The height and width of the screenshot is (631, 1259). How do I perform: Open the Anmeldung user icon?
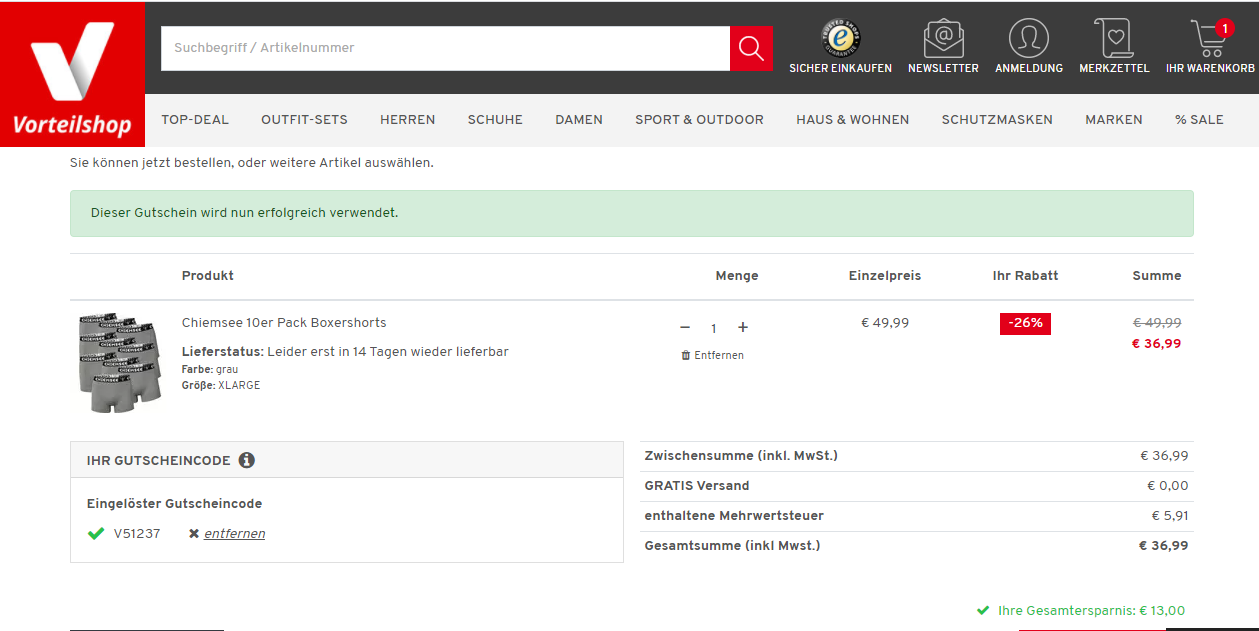tap(1029, 47)
